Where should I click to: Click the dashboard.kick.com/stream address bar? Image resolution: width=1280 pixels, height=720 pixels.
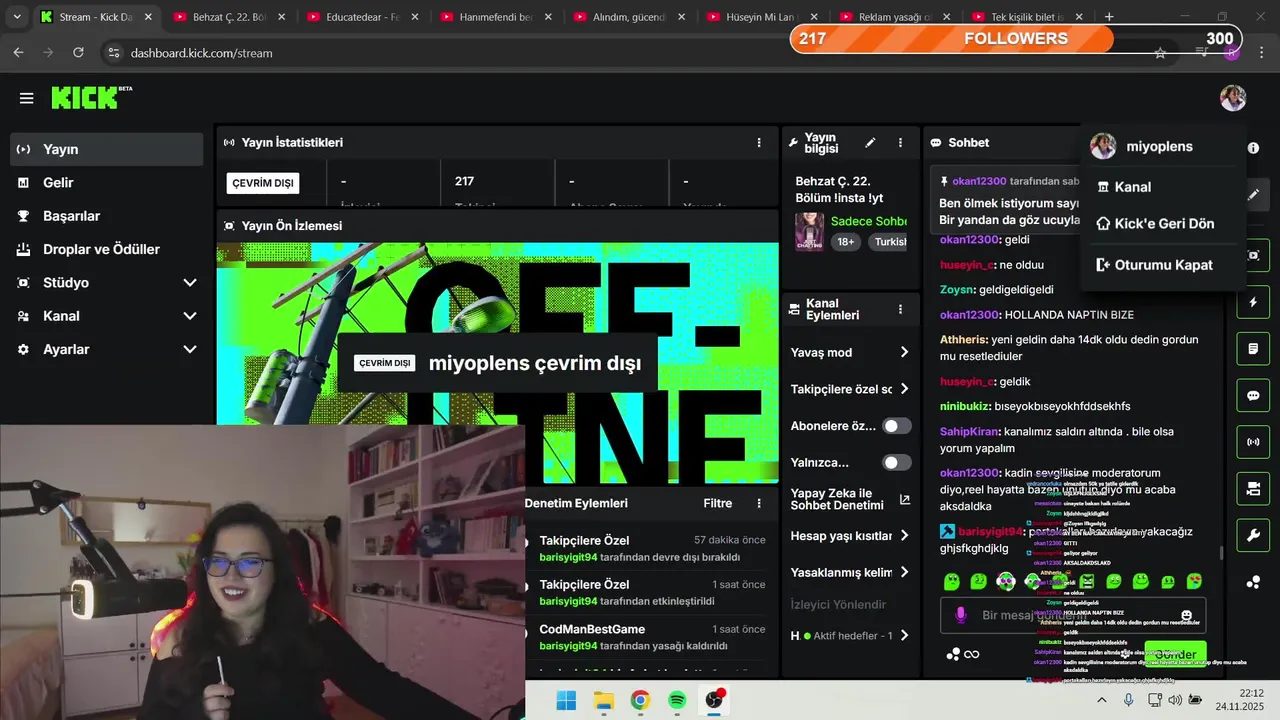(x=201, y=53)
